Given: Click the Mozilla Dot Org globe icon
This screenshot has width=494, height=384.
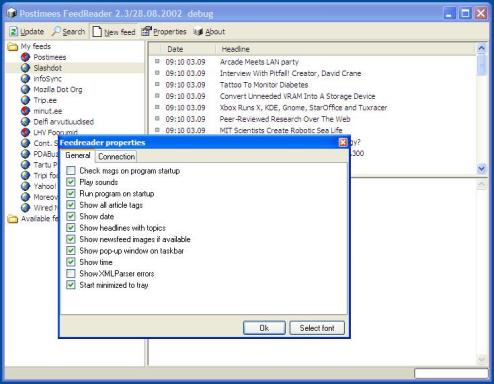Looking at the screenshot, I should [25, 89].
